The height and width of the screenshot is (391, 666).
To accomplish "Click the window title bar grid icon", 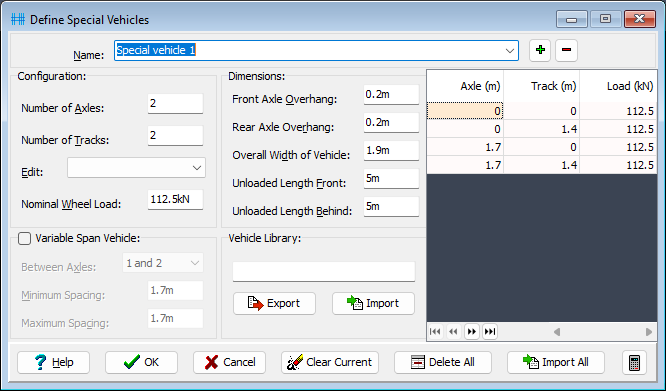I will pyautogui.click(x=18, y=20).
